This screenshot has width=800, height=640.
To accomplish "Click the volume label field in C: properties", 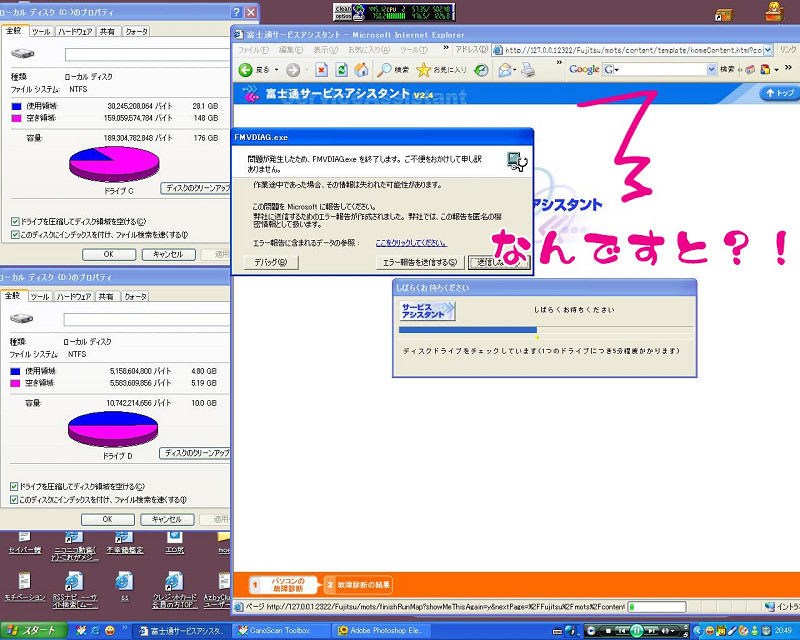I will point(147,55).
